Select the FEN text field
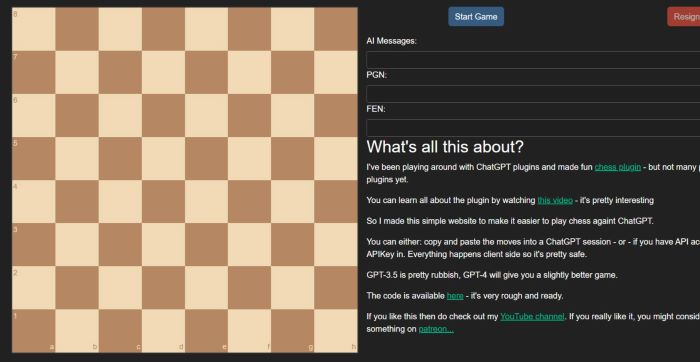 533,128
